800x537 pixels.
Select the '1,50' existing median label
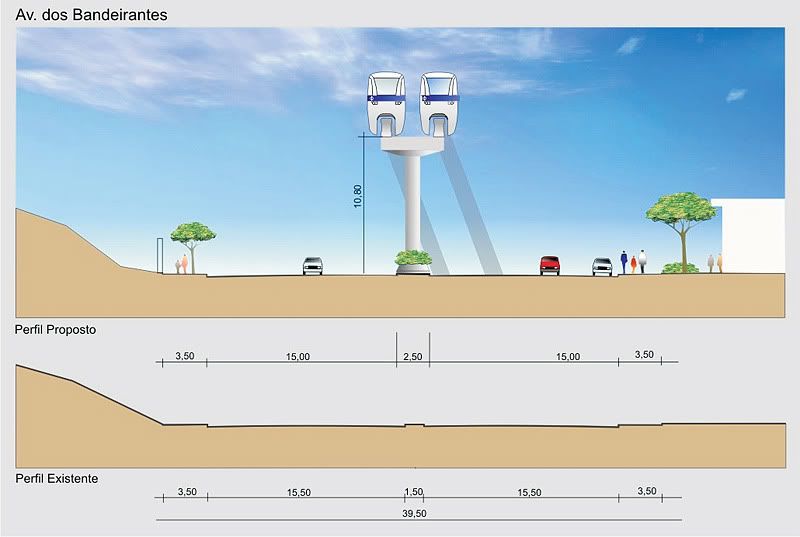(x=414, y=492)
